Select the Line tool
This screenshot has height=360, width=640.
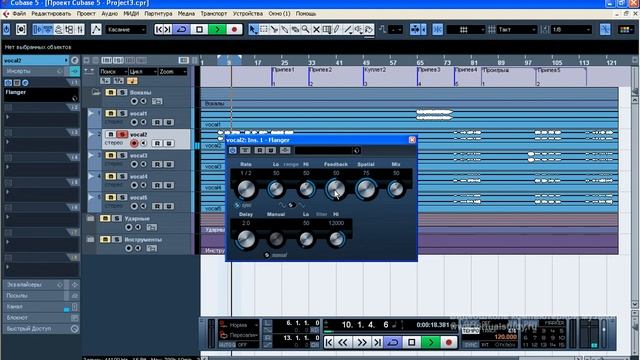pos(348,29)
